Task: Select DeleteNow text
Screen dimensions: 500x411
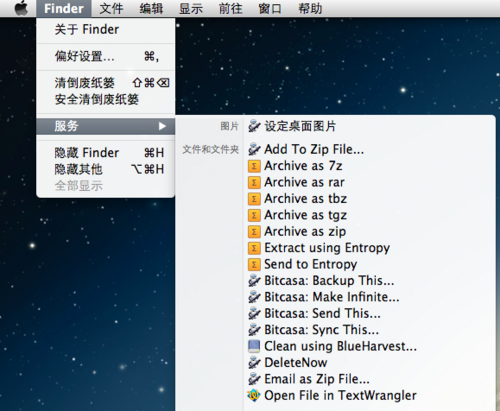Action: 296,363
